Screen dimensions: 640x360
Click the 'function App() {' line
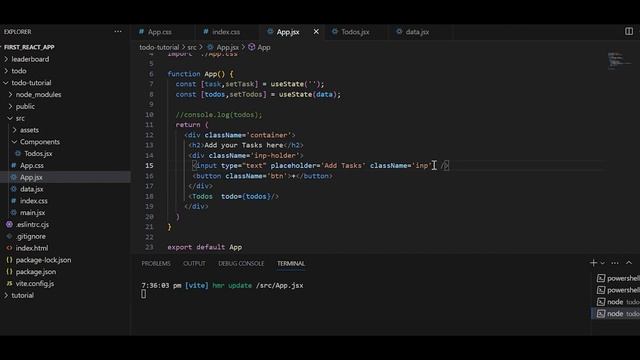[x=200, y=74]
